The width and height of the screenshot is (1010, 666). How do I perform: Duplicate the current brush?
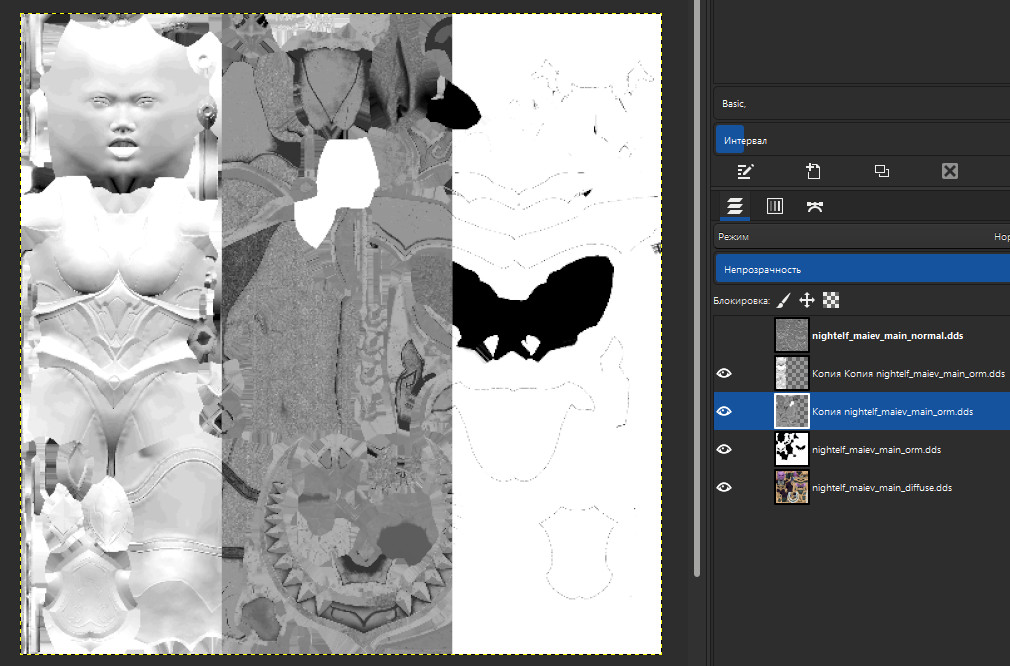pyautogui.click(x=882, y=171)
